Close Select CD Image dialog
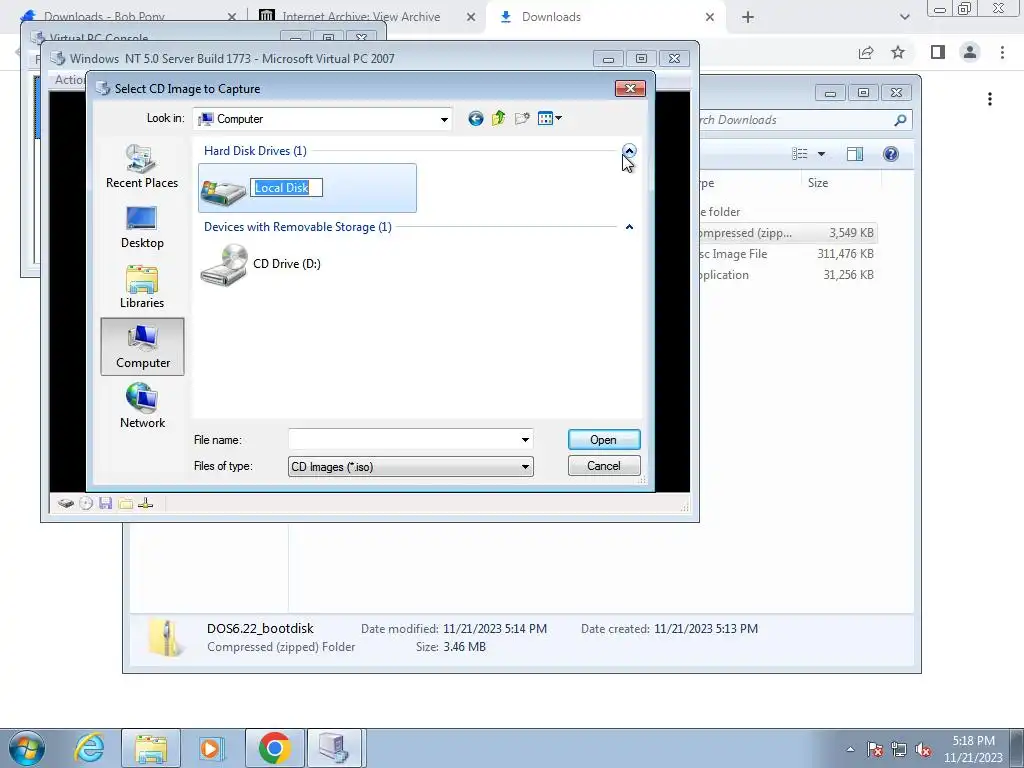Screen dimensions: 1024x768 point(630,88)
